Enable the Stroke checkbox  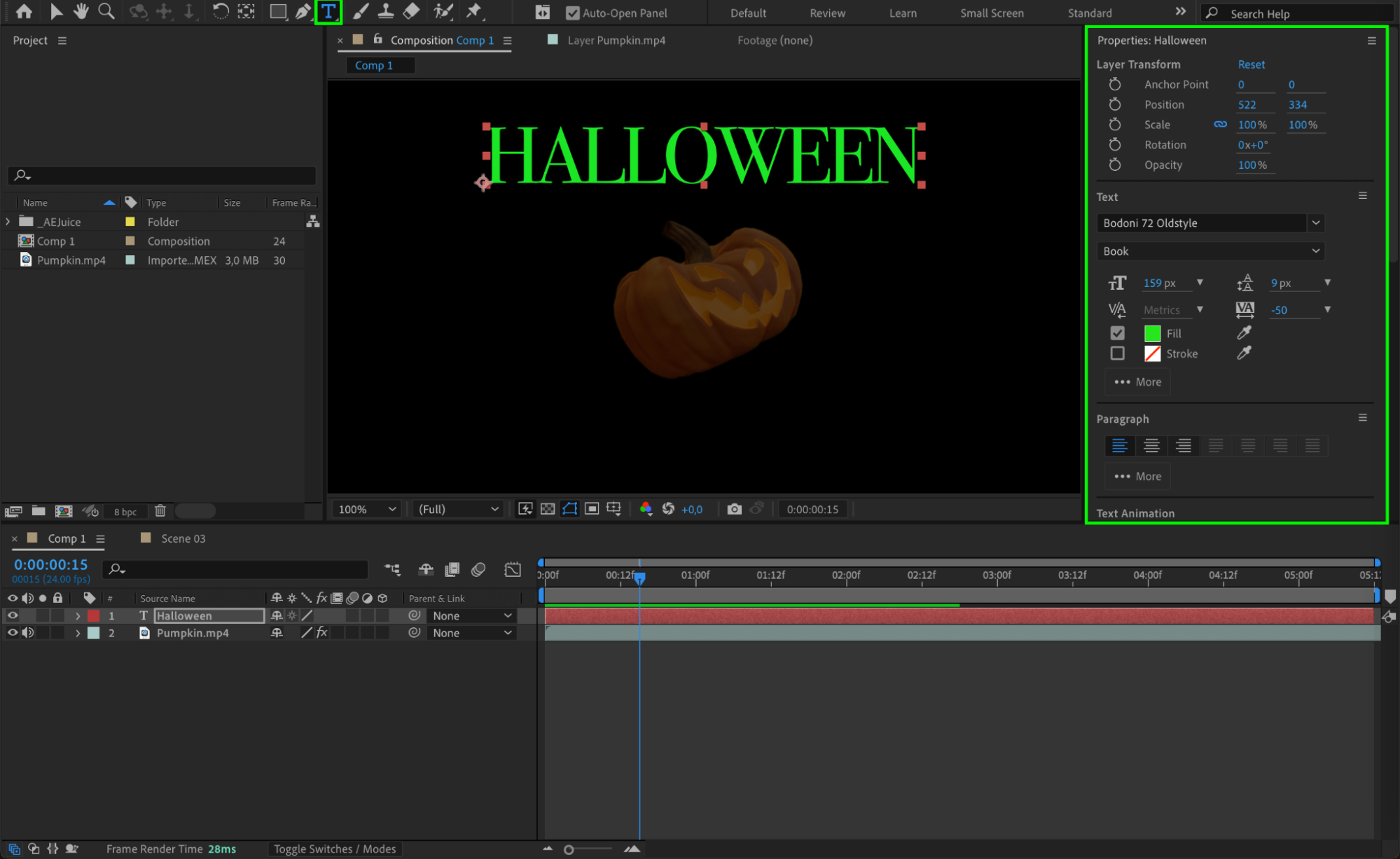tap(1117, 354)
